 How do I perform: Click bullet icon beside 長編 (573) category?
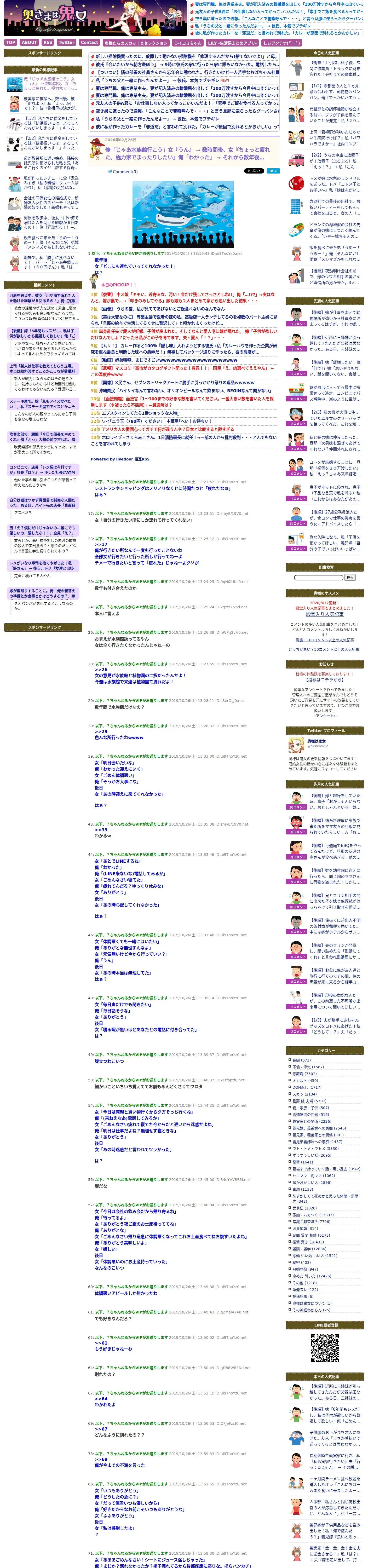[290, 1060]
